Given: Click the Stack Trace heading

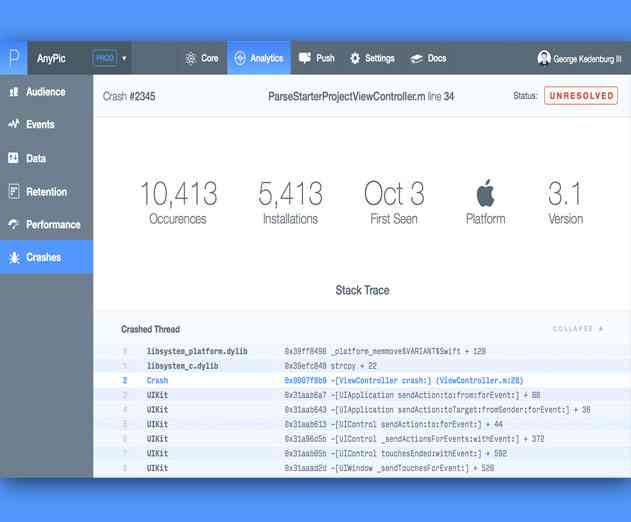Looking at the screenshot, I should [362, 290].
